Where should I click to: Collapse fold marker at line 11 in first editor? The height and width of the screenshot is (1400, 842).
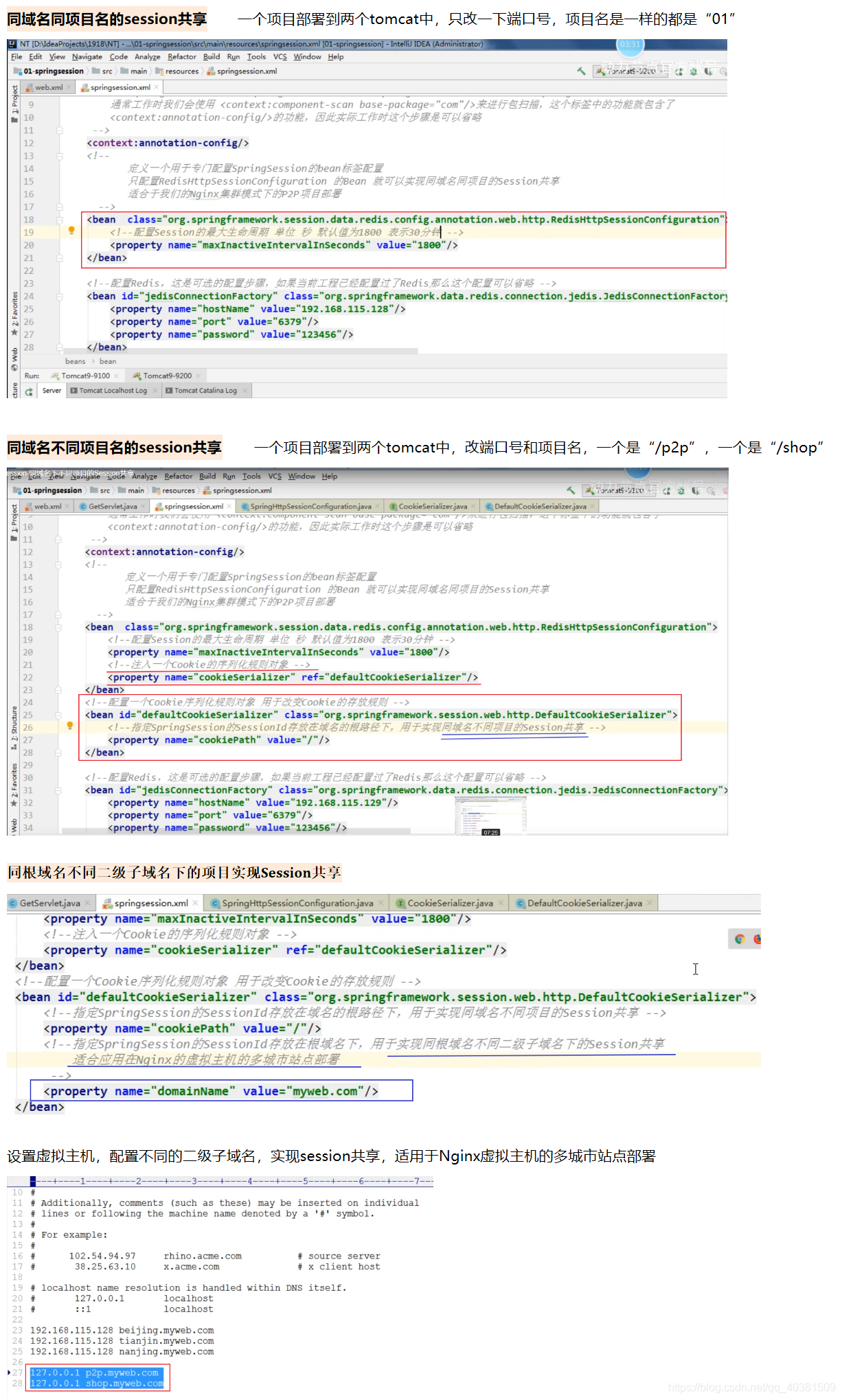pyautogui.click(x=60, y=130)
